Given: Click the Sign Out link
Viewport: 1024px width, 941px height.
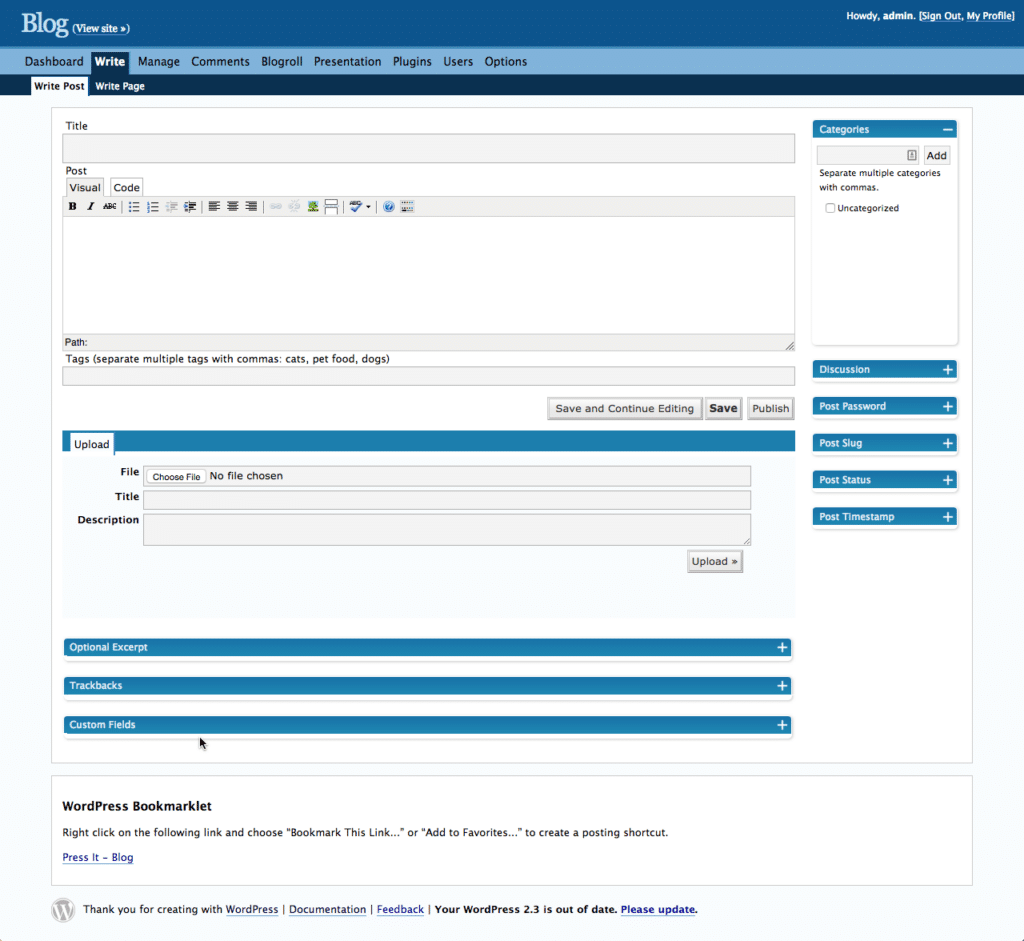Looking at the screenshot, I should click(x=941, y=16).
